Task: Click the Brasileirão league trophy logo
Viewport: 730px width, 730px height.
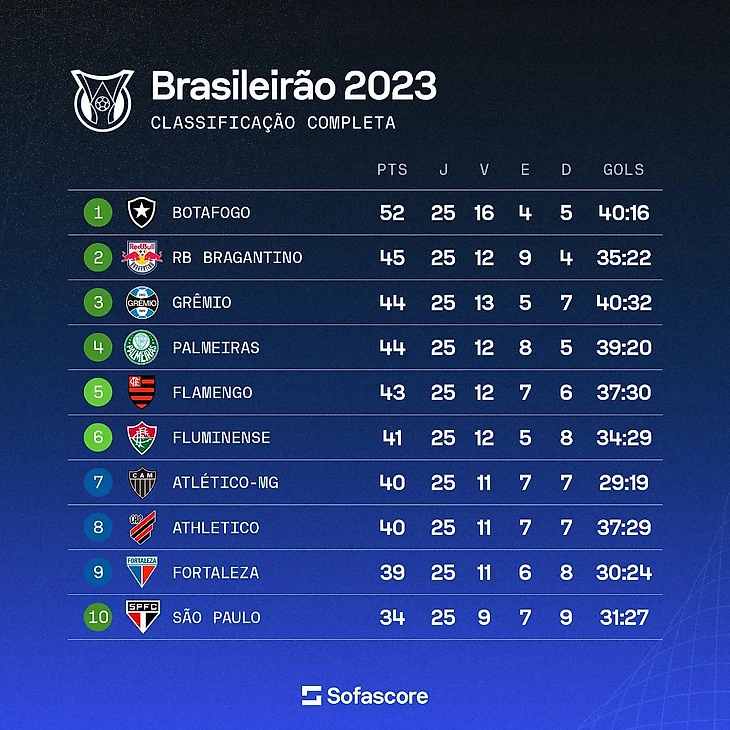Action: pos(102,100)
